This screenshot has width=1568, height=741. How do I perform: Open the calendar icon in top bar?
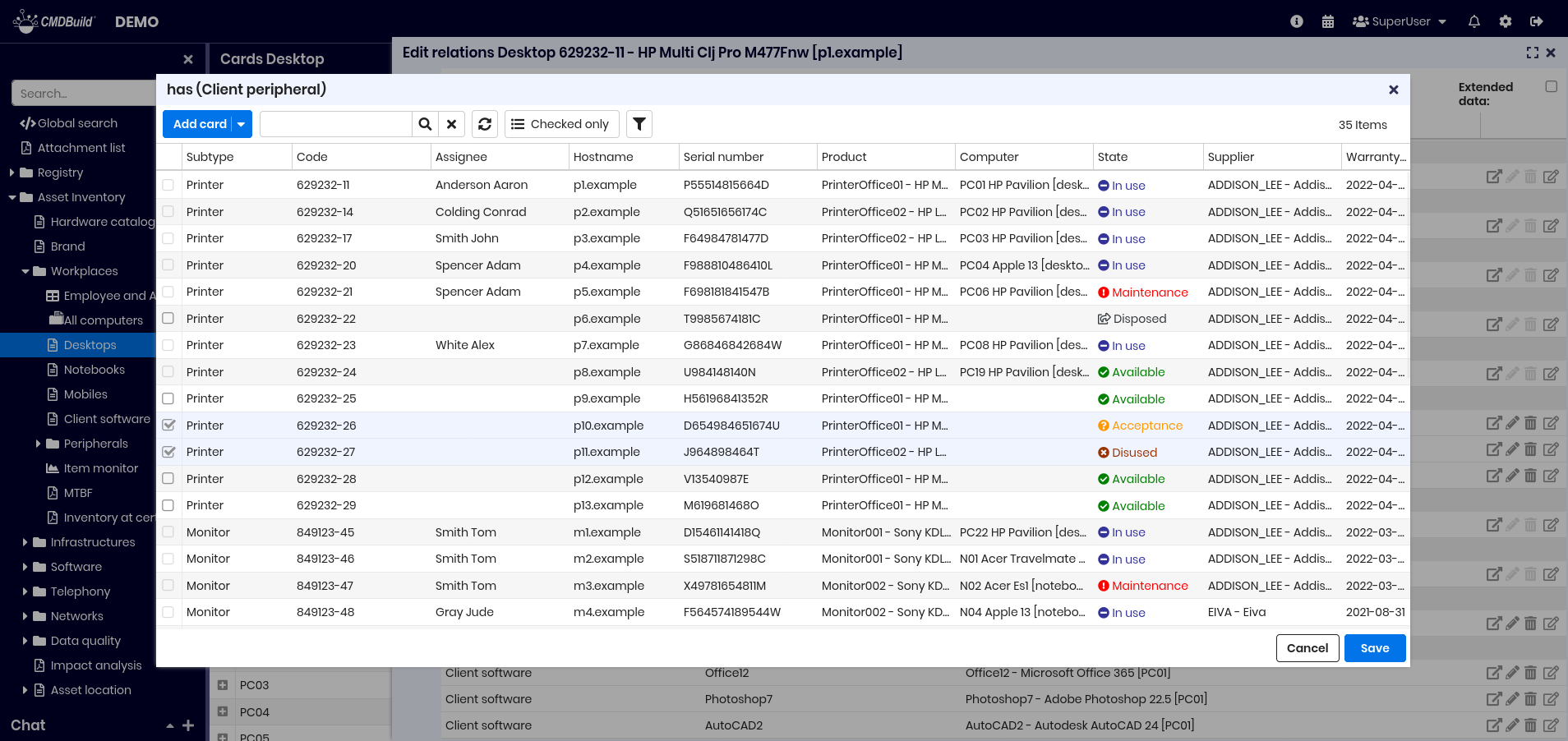point(1327,21)
